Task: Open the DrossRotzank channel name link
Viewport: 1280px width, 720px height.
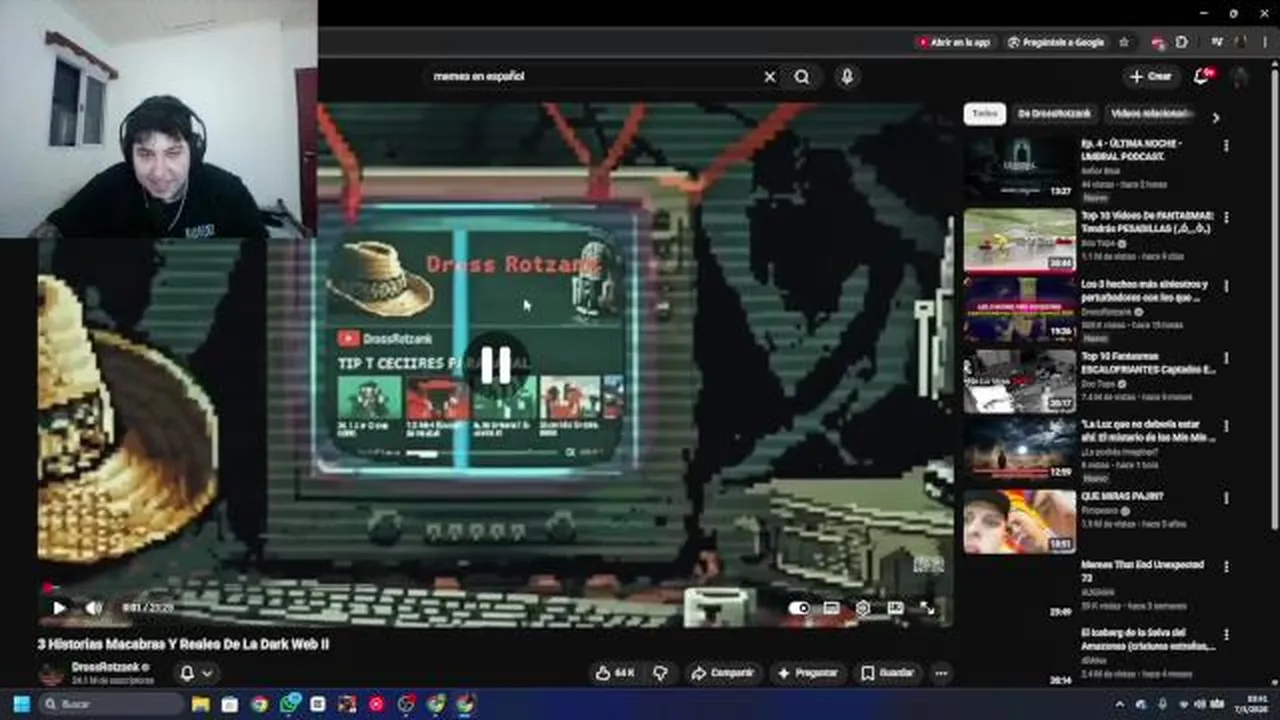Action: tap(105, 667)
